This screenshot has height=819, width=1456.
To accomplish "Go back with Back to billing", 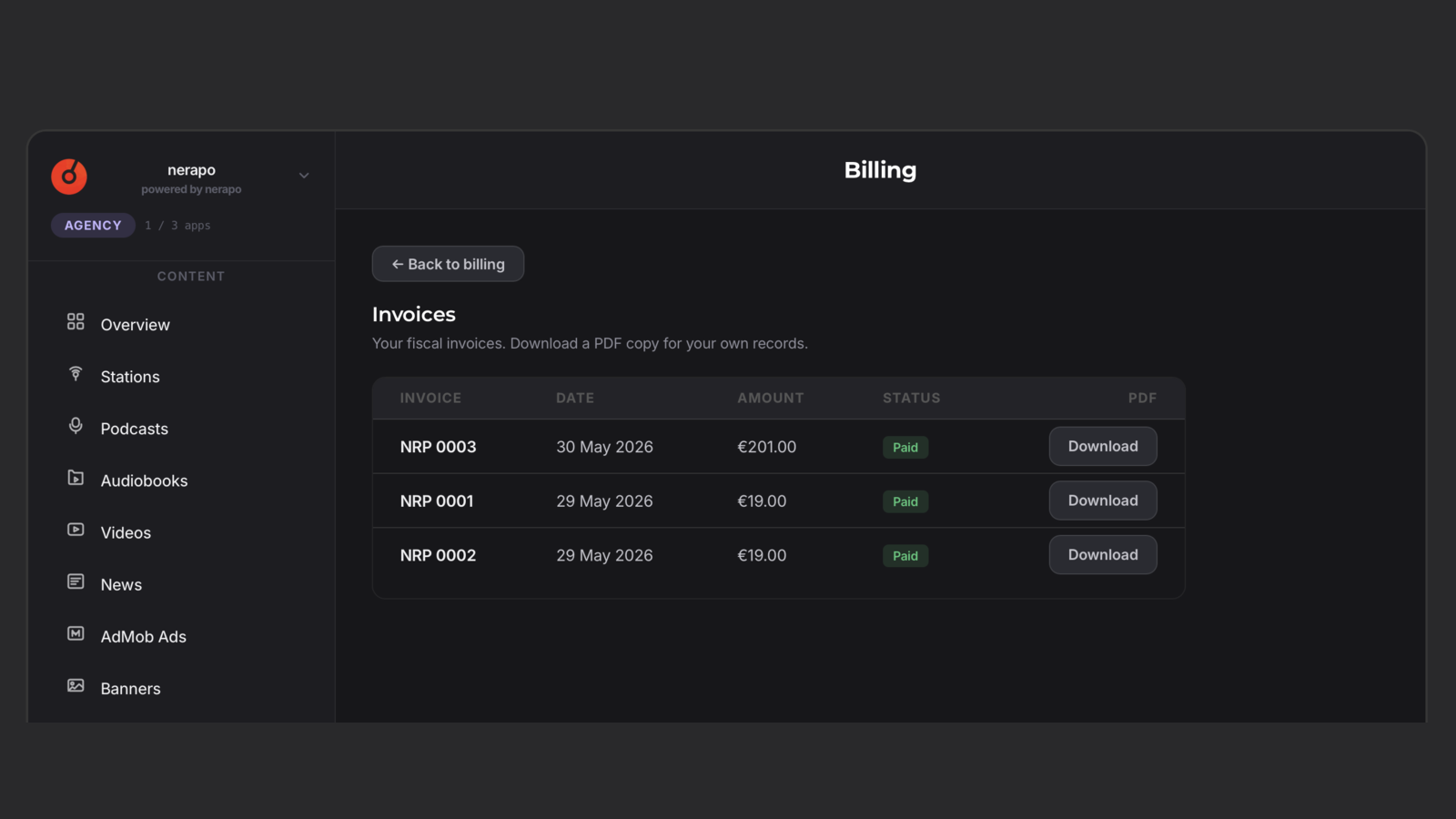I will pyautogui.click(x=448, y=264).
